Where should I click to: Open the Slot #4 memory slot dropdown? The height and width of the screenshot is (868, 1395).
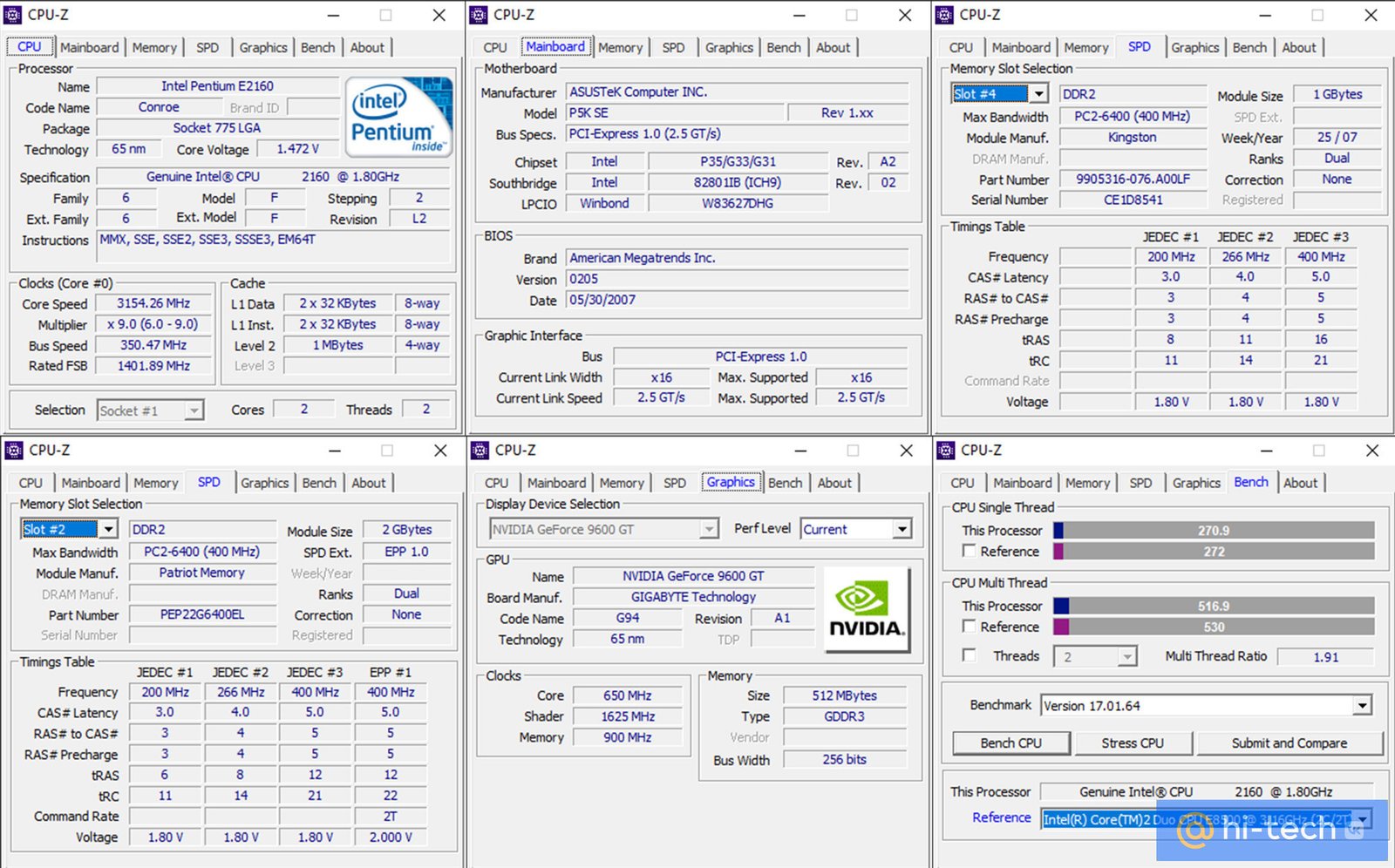pos(1038,93)
